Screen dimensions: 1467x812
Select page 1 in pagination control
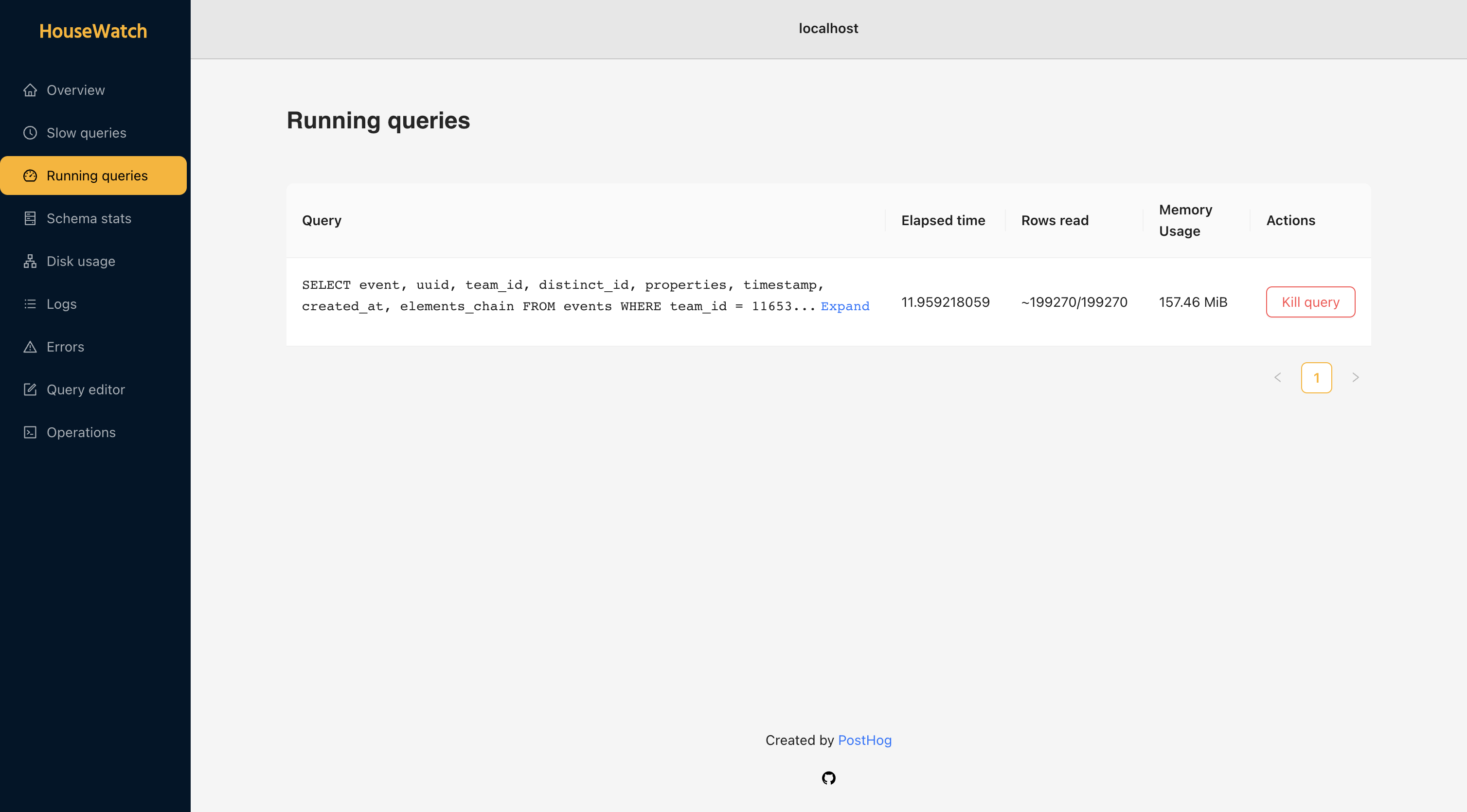coord(1316,377)
